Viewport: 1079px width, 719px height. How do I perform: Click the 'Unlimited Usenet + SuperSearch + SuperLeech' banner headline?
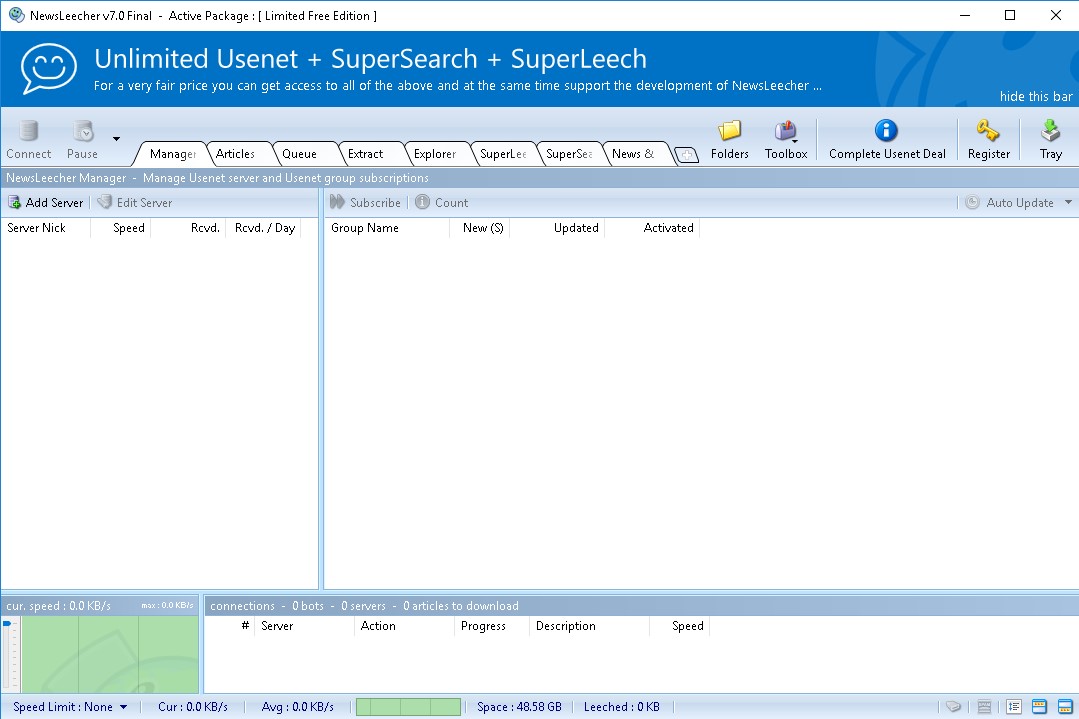click(x=370, y=59)
